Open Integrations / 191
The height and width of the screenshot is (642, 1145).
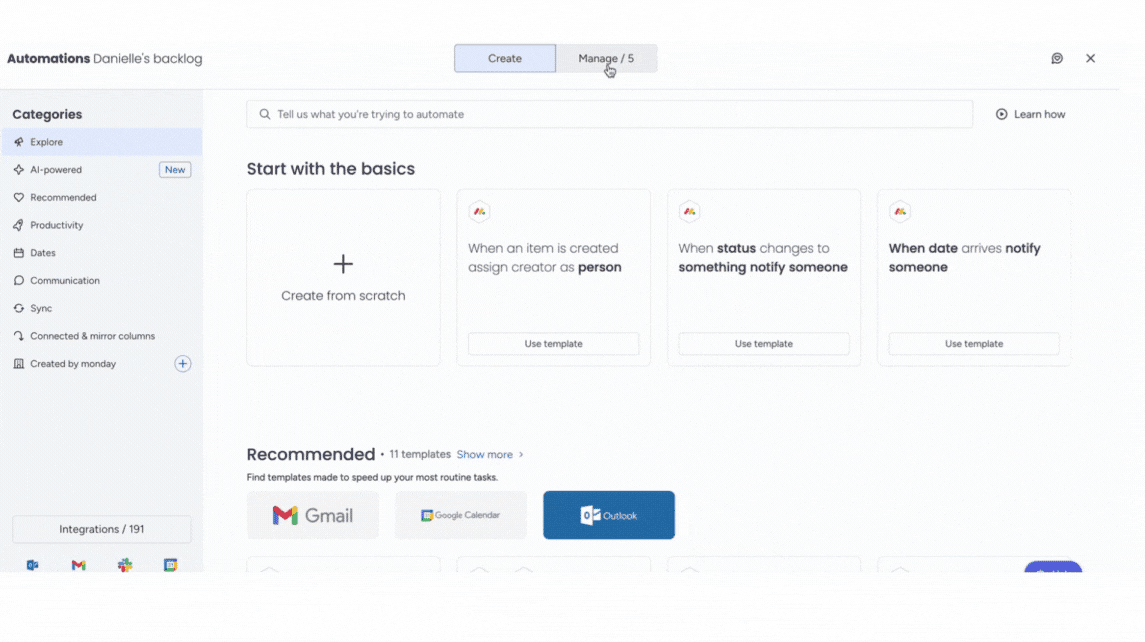point(101,529)
